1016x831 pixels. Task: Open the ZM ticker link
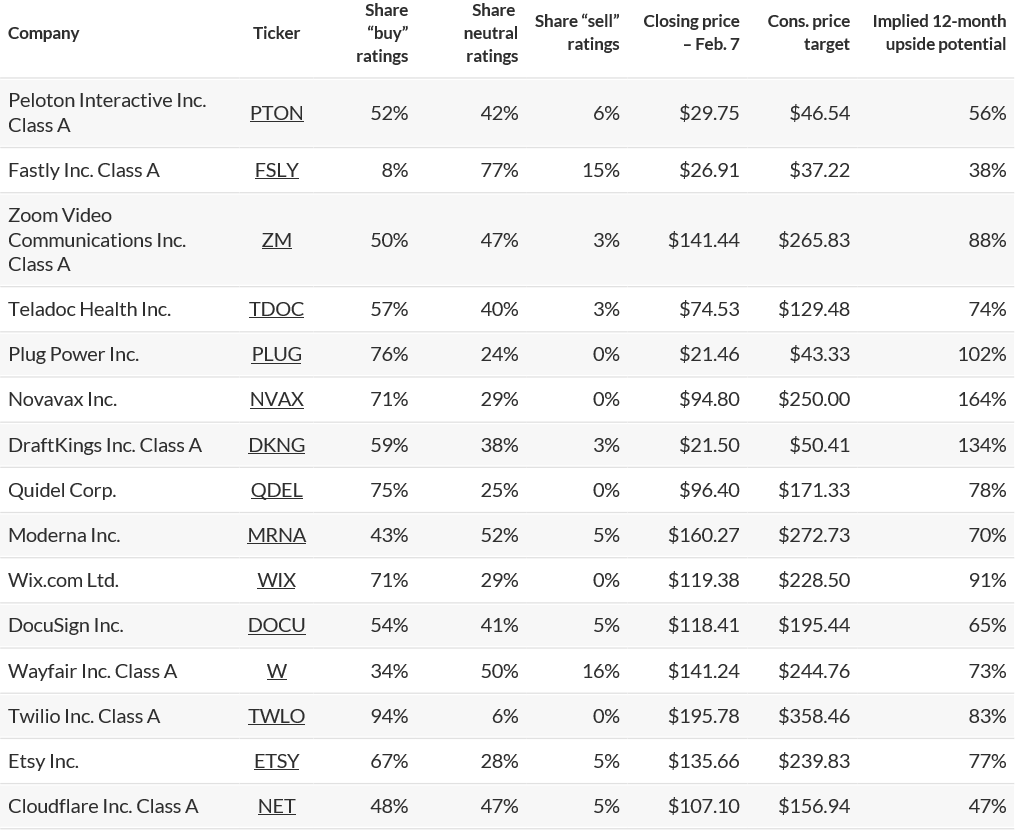pos(276,240)
